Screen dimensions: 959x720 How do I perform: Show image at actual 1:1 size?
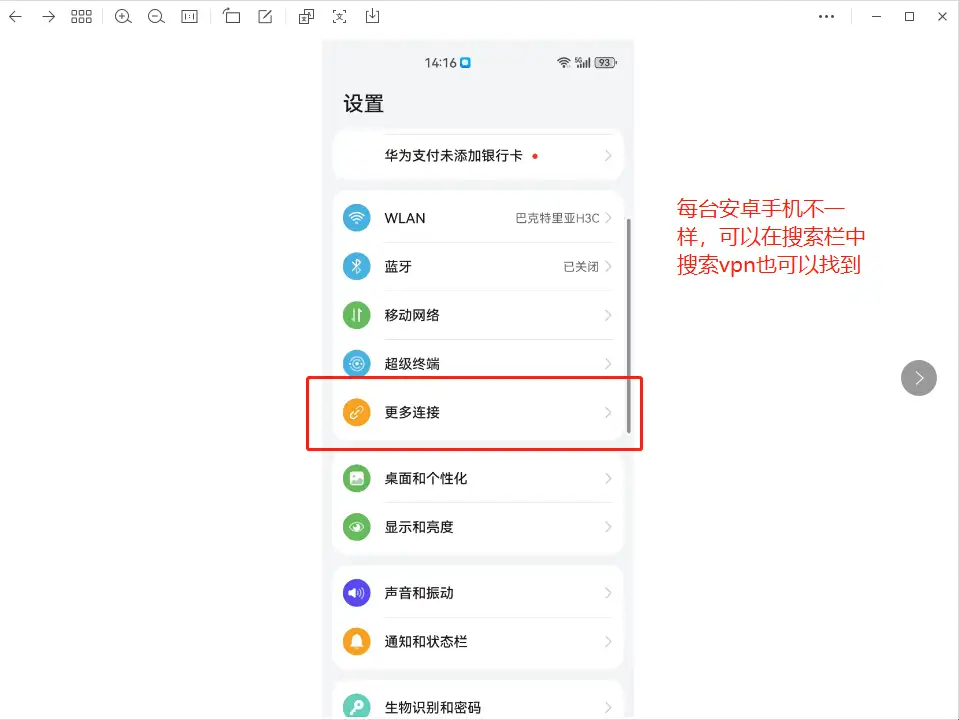(x=190, y=17)
